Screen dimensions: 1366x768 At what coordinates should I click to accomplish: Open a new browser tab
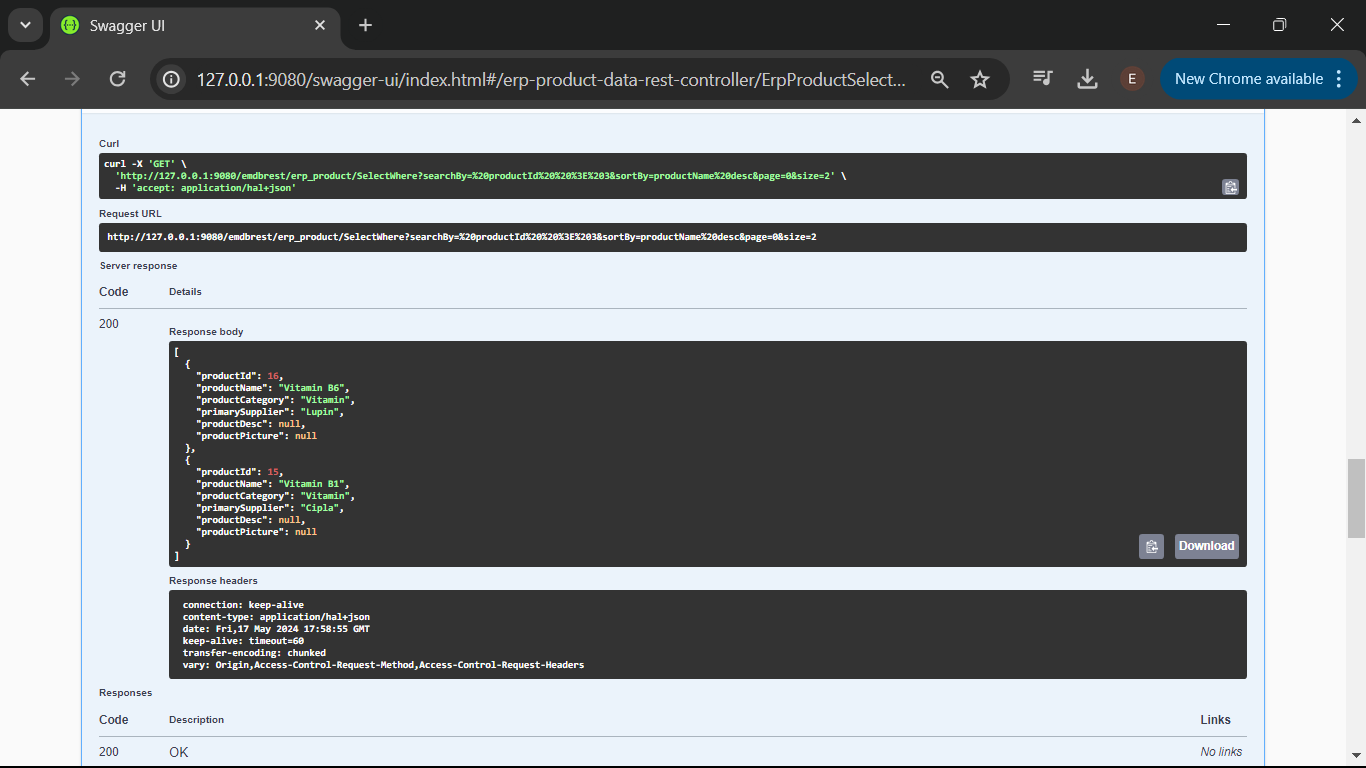[365, 26]
